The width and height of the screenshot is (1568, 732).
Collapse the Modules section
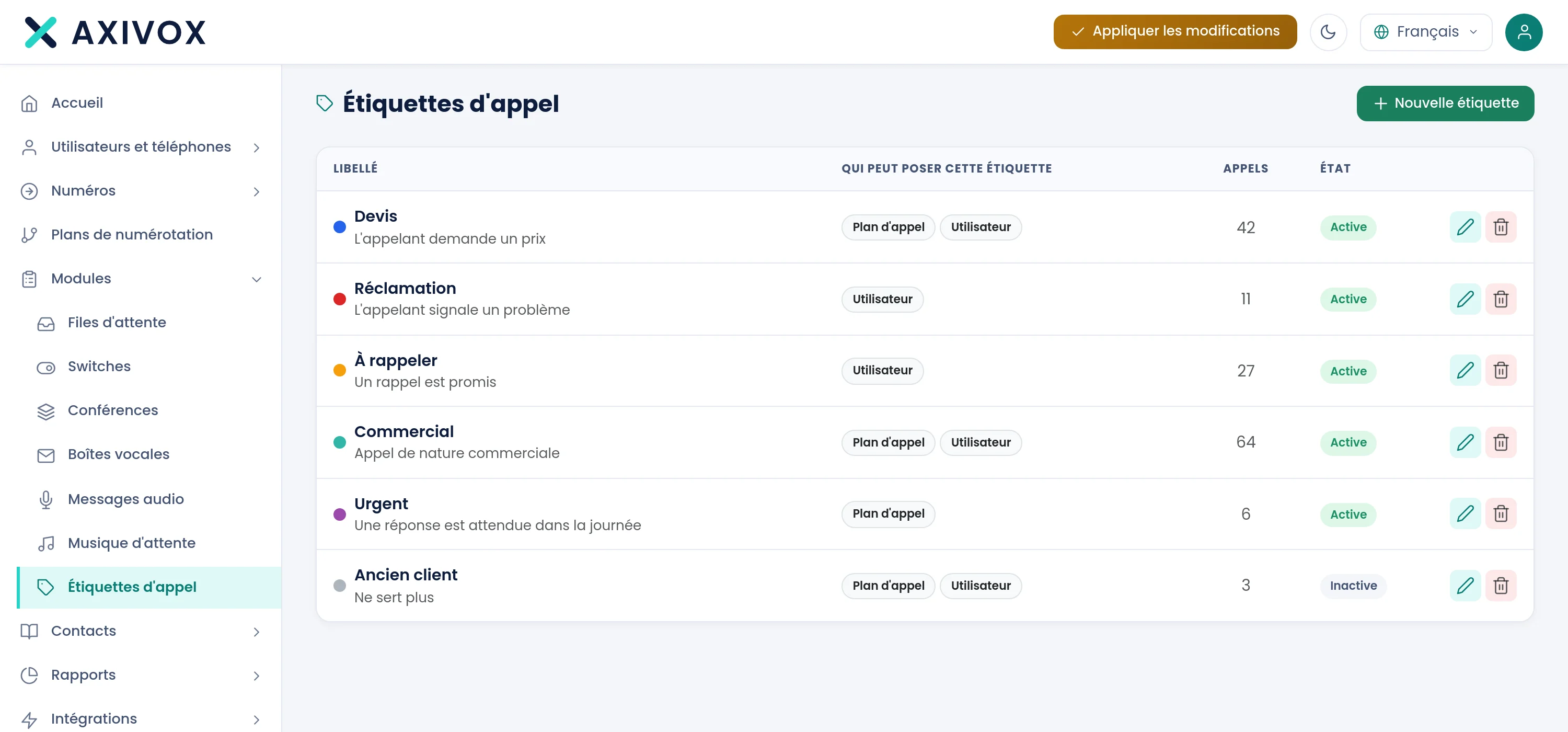(141, 279)
